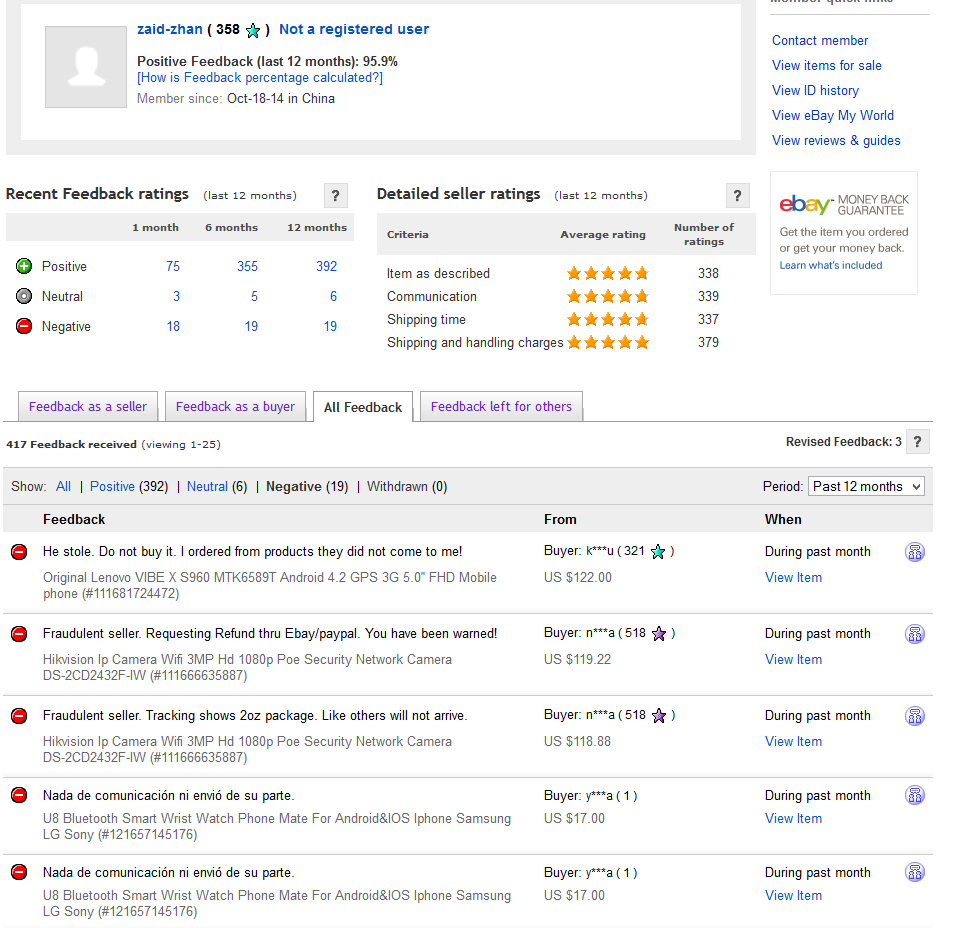975x928 pixels.
Task: Click View ID history link
Action: pyautogui.click(x=815, y=91)
